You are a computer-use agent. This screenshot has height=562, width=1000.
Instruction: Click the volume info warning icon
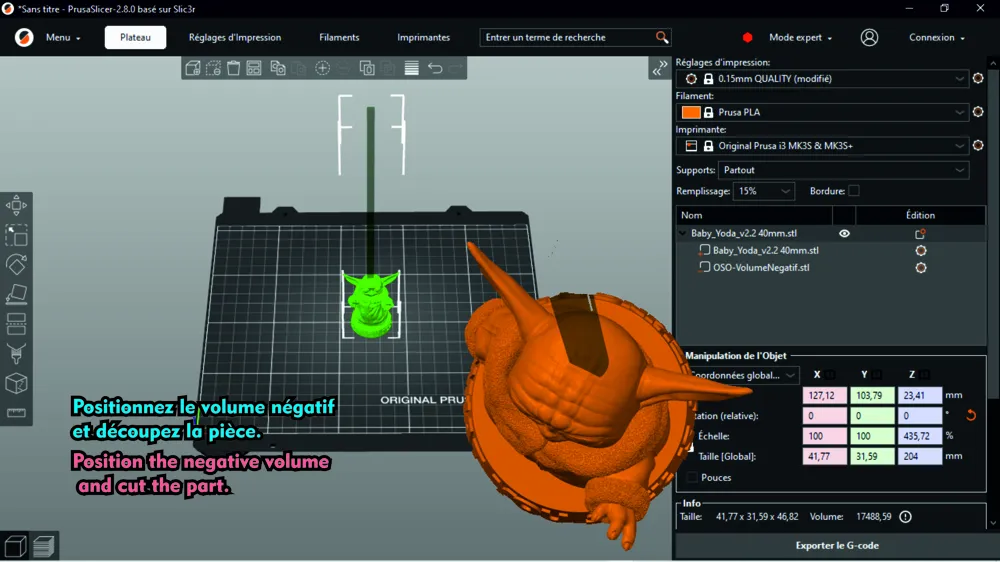(x=906, y=517)
